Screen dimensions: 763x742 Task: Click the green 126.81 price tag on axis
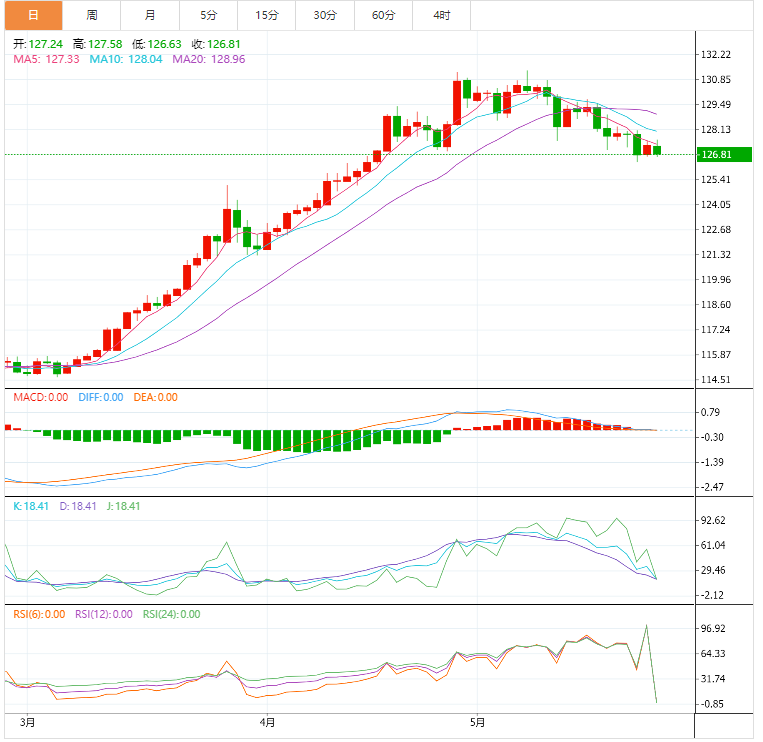724,155
